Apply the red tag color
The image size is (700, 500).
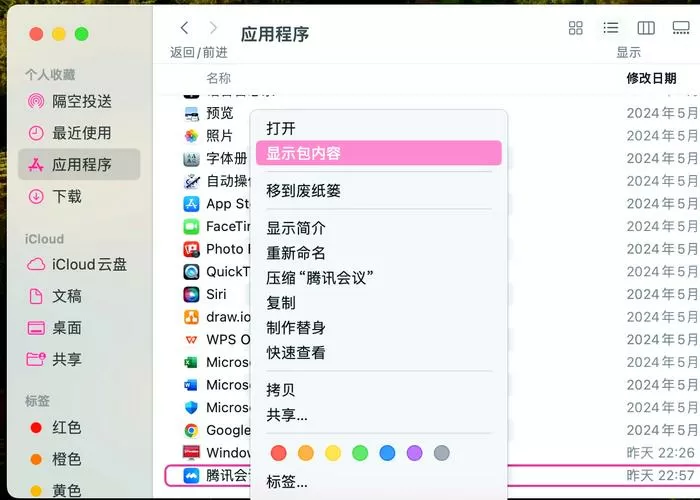click(279, 453)
